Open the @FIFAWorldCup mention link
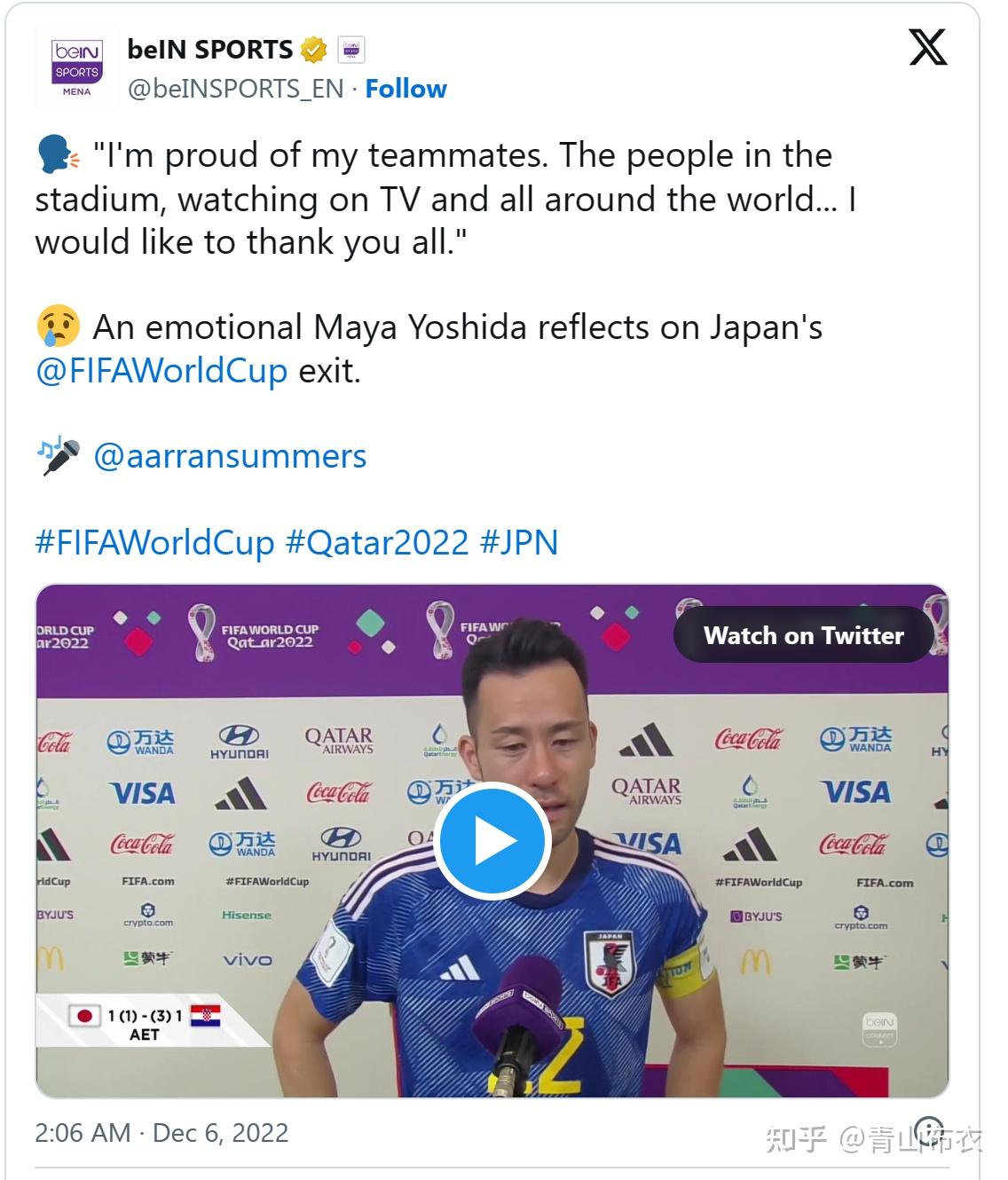1008x1180 pixels. [161, 370]
